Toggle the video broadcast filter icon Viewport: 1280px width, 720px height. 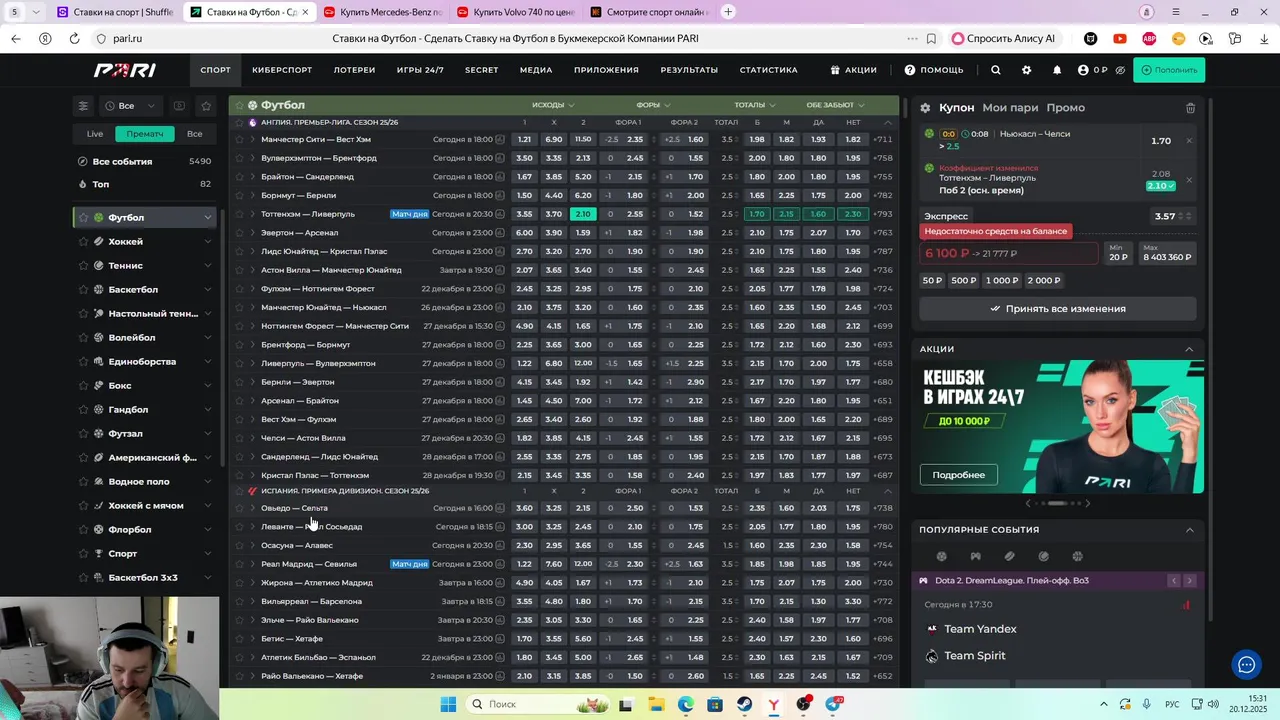[179, 105]
